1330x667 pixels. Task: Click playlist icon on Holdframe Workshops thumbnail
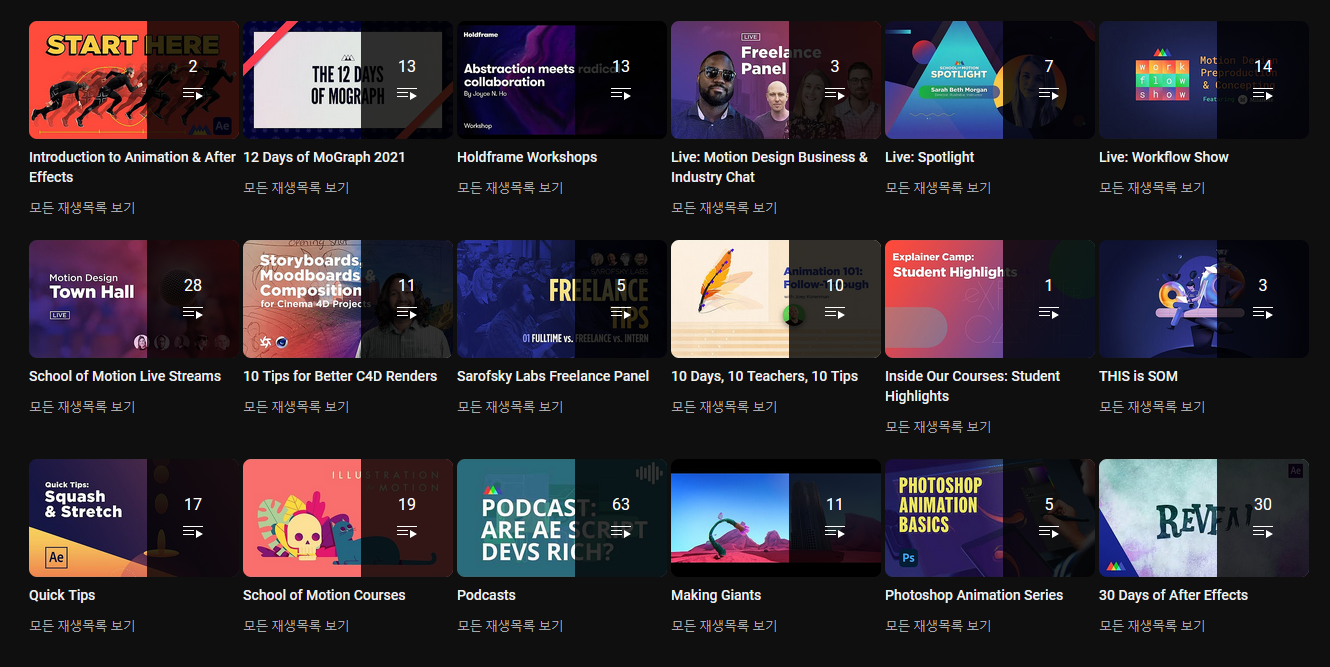[x=621, y=94]
